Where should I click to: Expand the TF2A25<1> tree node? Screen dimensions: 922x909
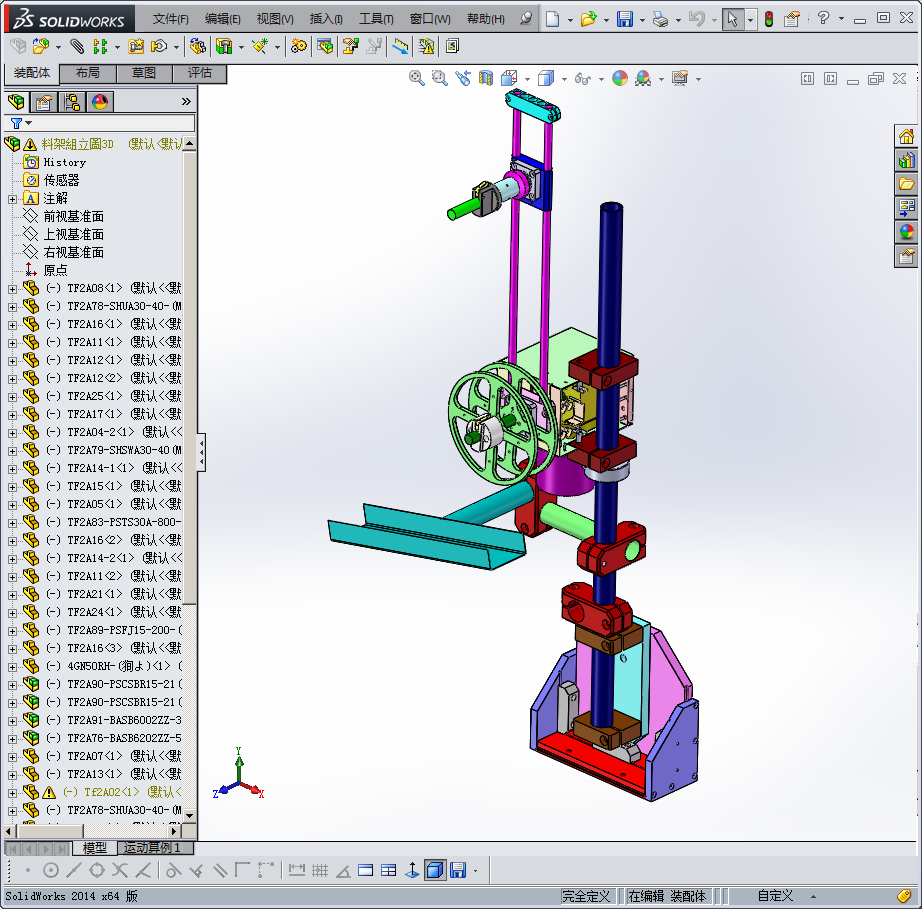(12, 397)
